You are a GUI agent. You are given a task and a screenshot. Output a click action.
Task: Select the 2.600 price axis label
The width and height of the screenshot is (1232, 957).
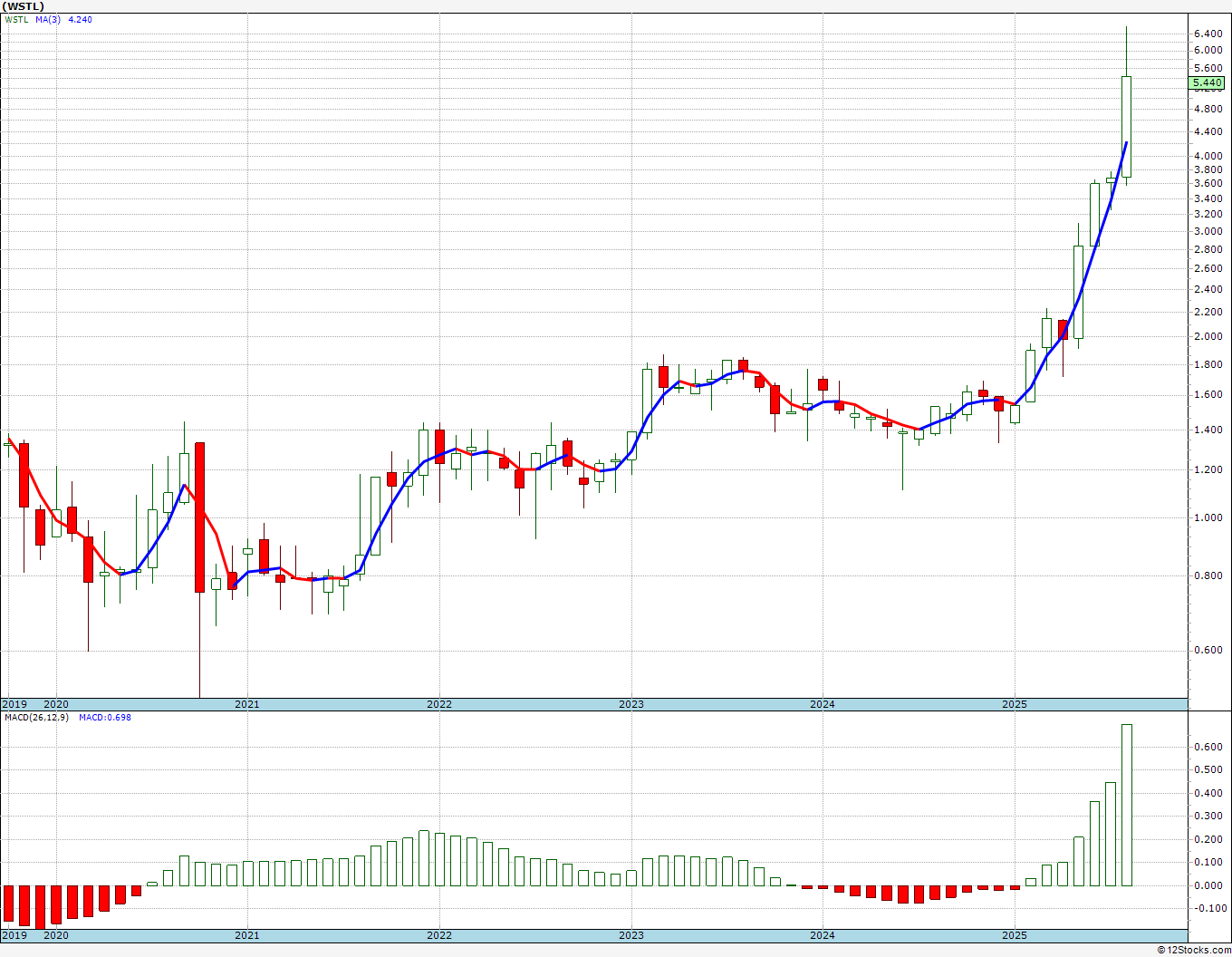1208,268
